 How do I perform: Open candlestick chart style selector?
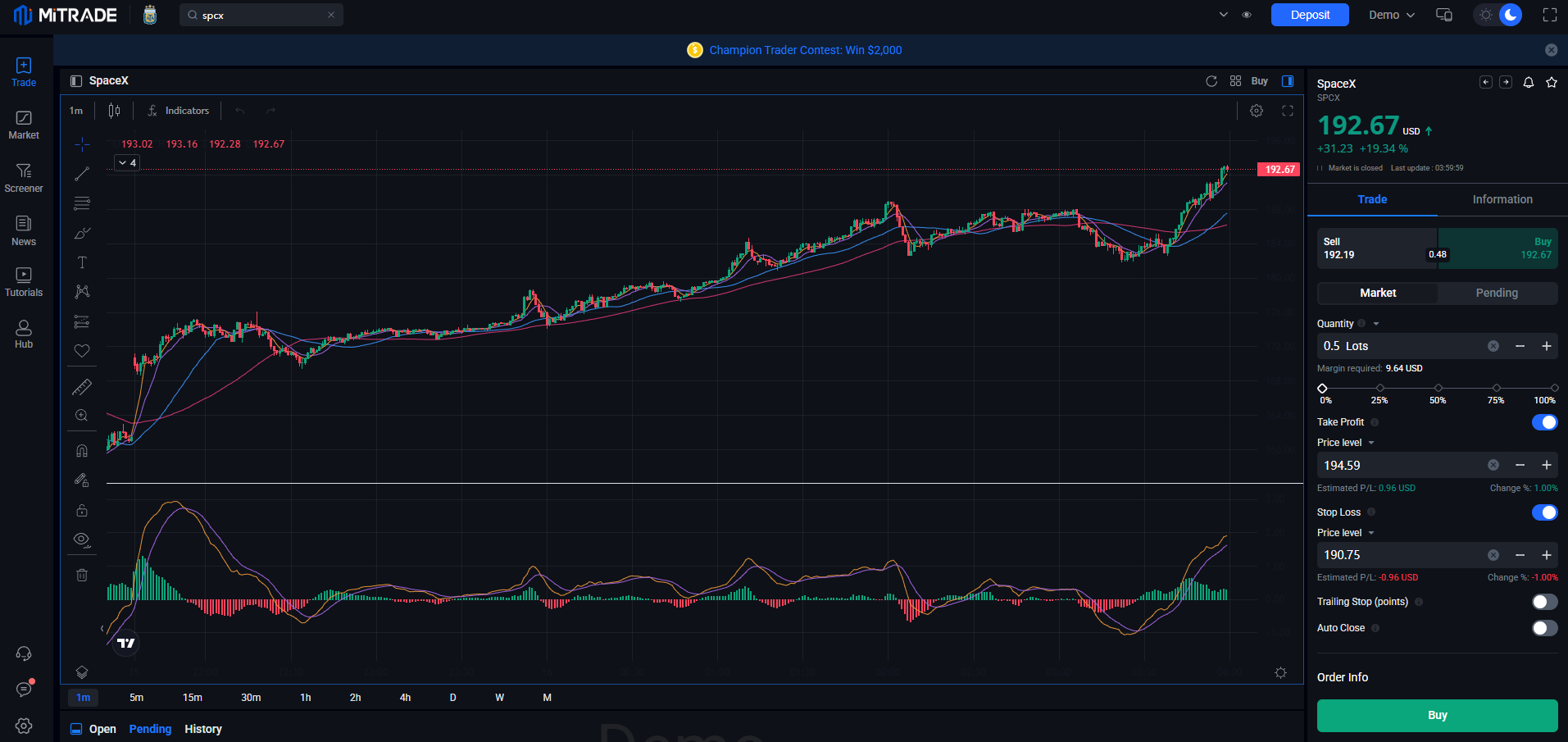tap(115, 111)
